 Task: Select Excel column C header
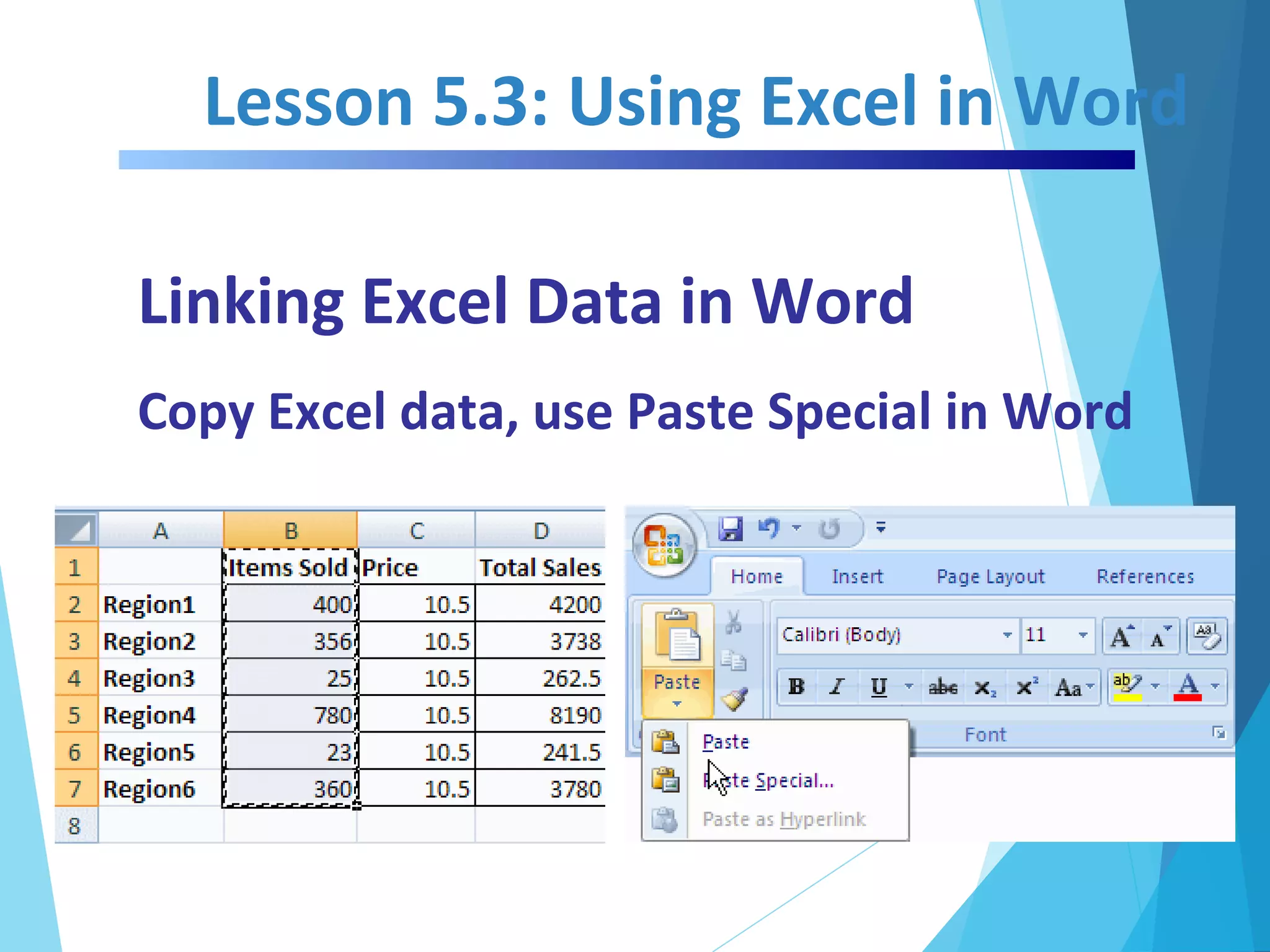click(416, 530)
